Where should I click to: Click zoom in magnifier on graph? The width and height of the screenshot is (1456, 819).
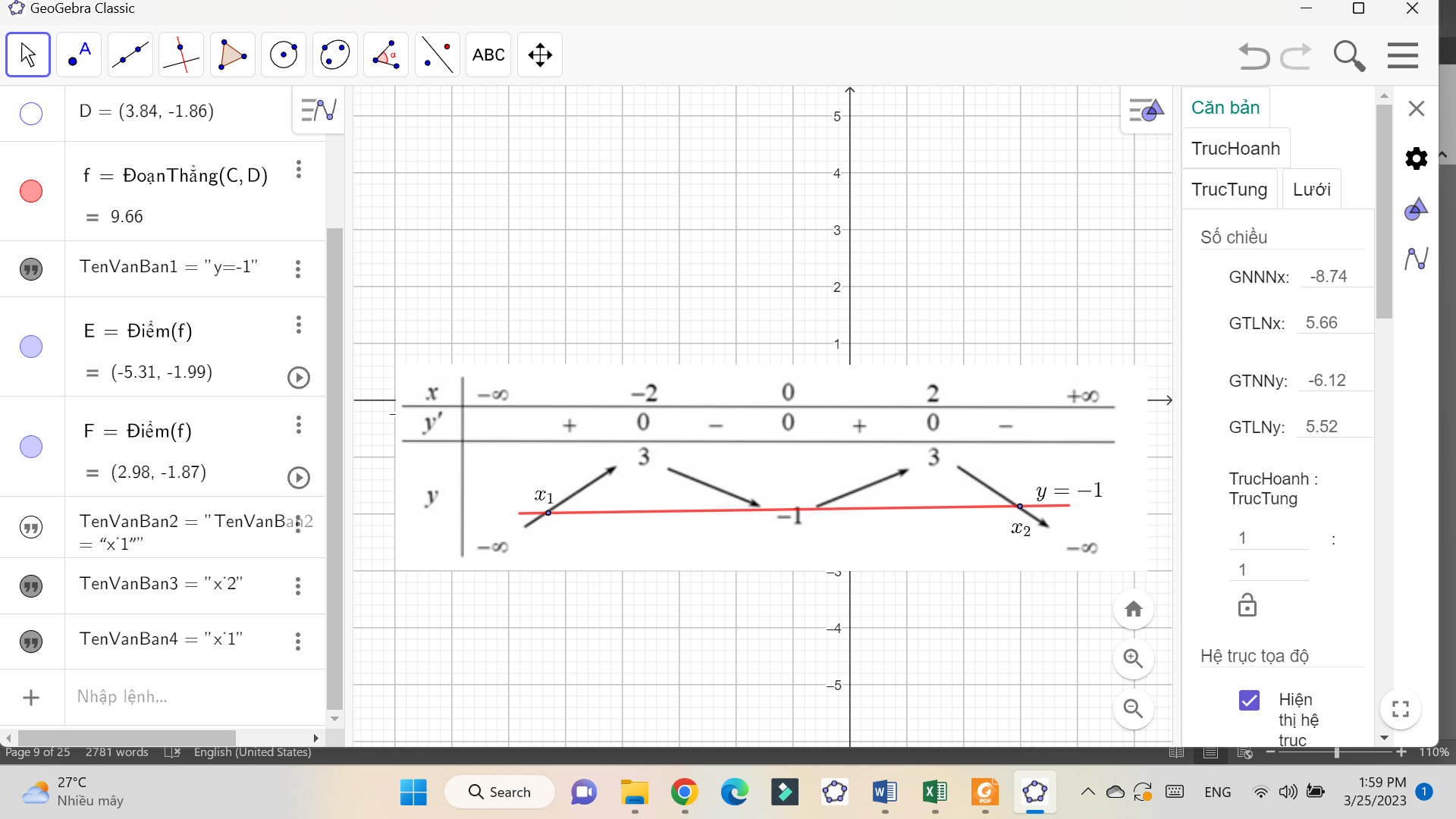(1133, 658)
